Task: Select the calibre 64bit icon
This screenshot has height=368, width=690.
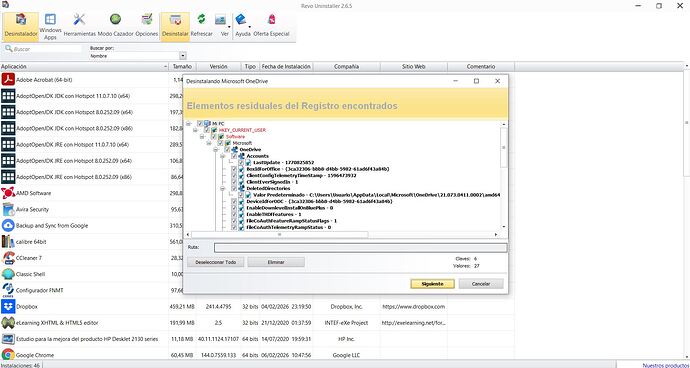Action: [x=8, y=242]
